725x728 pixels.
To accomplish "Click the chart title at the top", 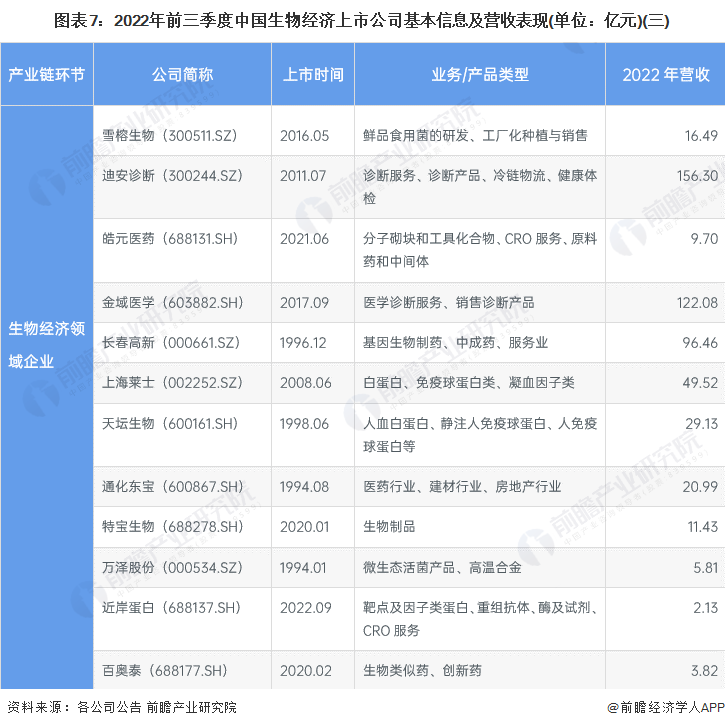I will [362, 18].
